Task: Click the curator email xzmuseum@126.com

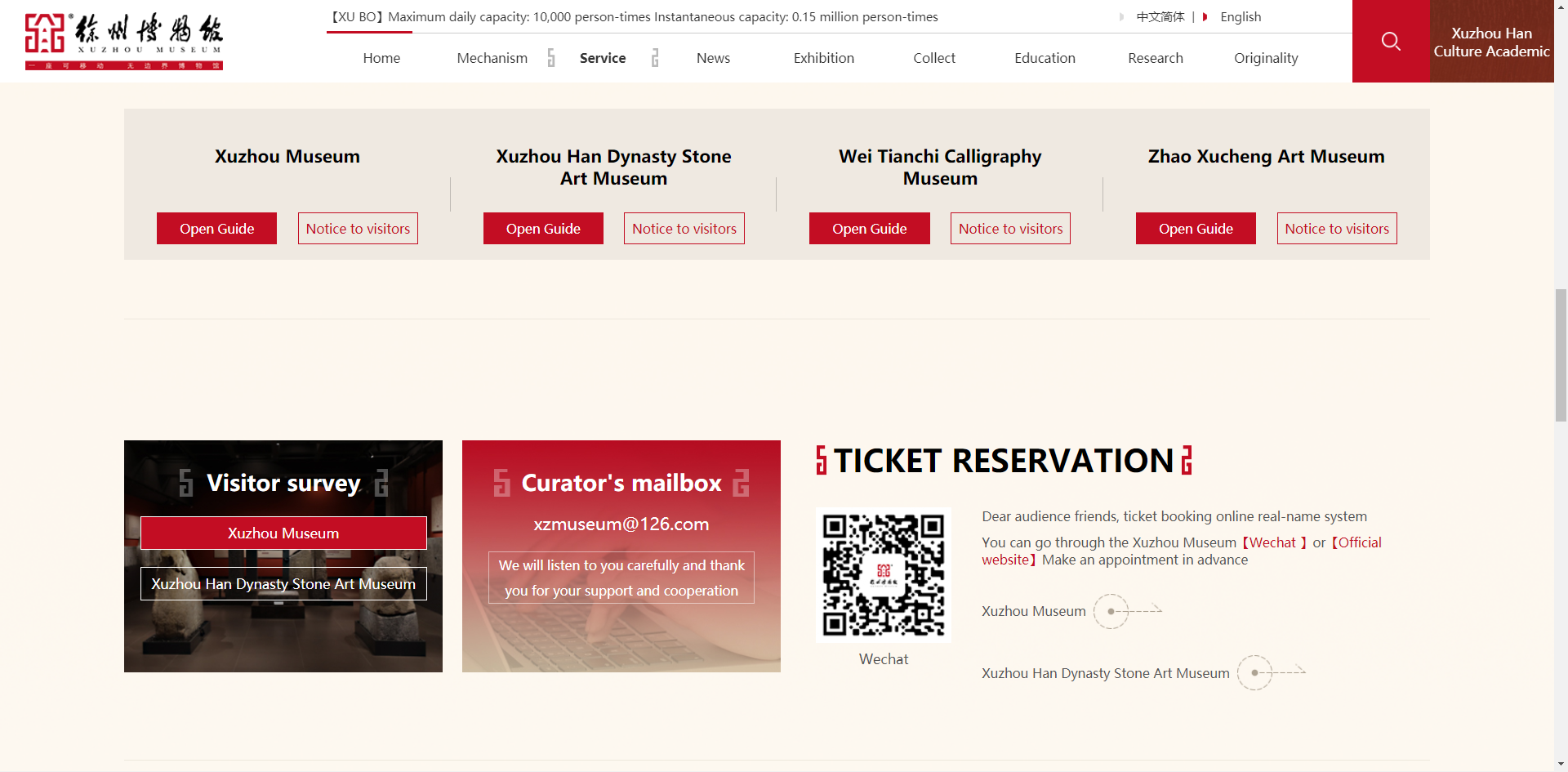Action: coord(621,524)
